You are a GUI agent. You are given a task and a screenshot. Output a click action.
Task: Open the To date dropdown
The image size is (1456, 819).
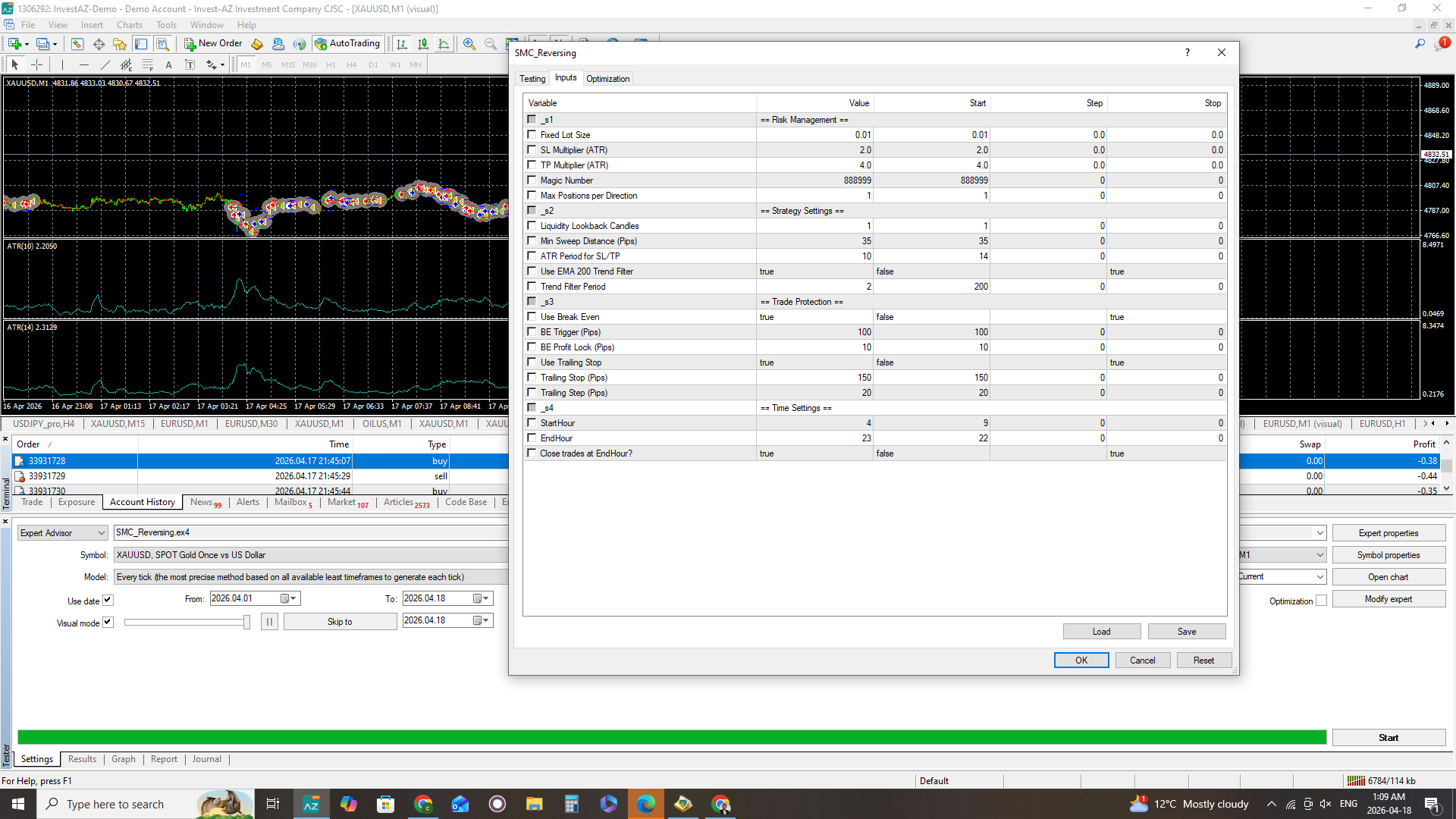pyautogui.click(x=485, y=599)
